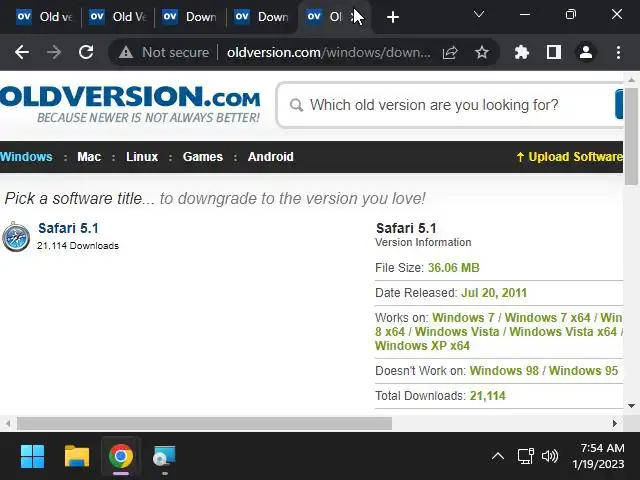Click the 36.06 MB file size value
The height and width of the screenshot is (480, 640).
click(453, 268)
